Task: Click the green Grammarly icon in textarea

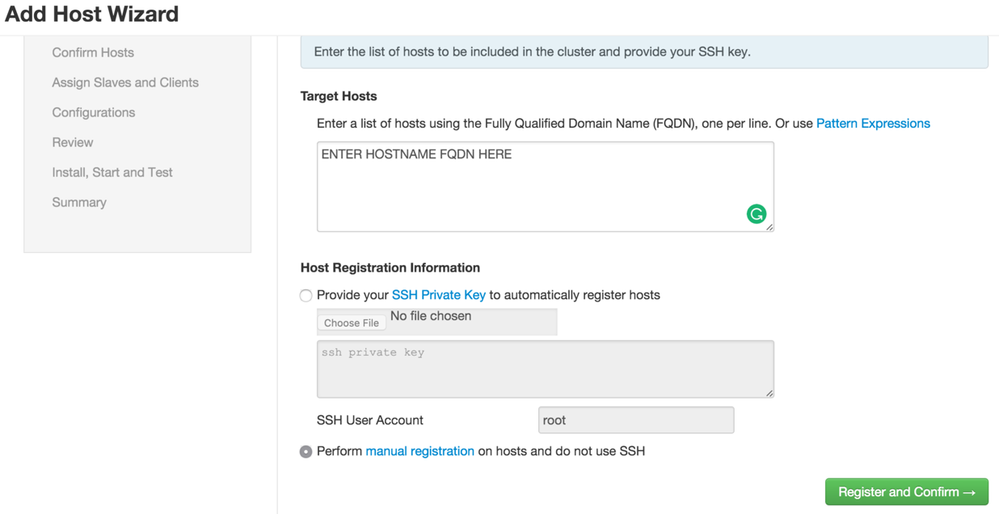Action: tap(757, 213)
